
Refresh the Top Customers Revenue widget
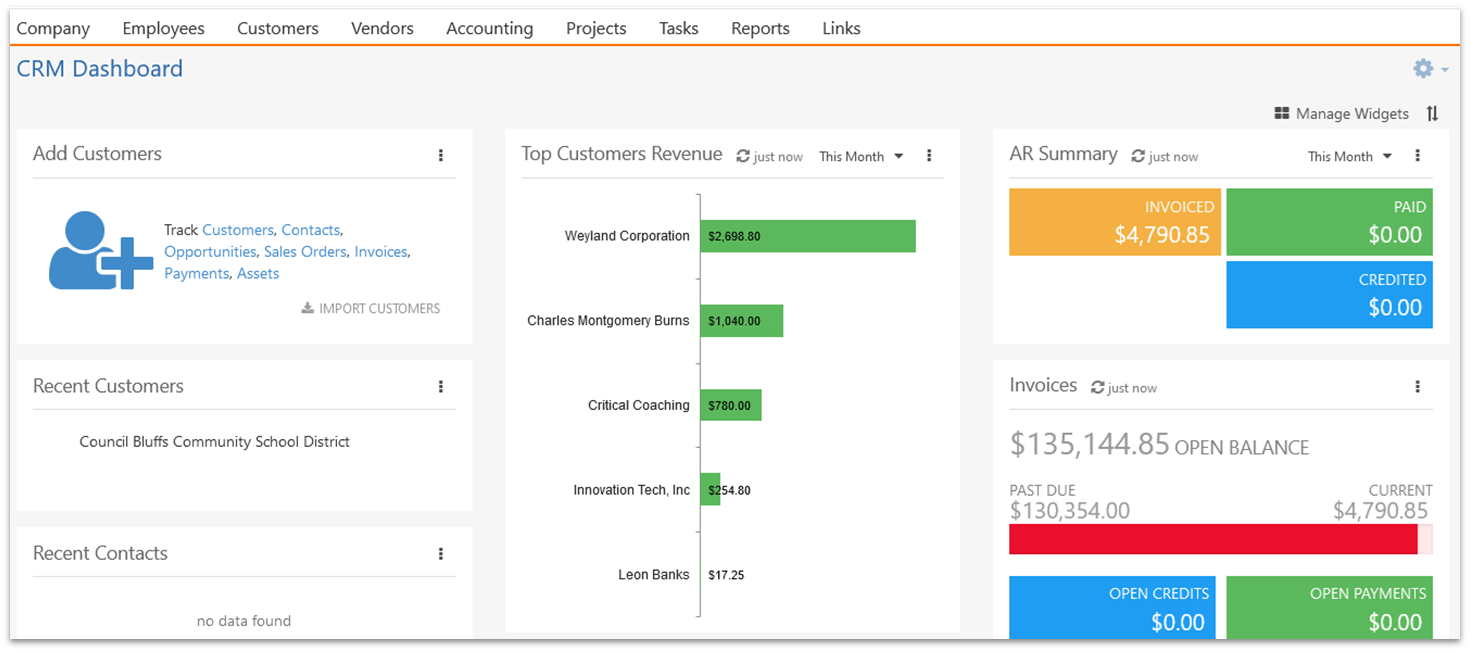pos(743,156)
